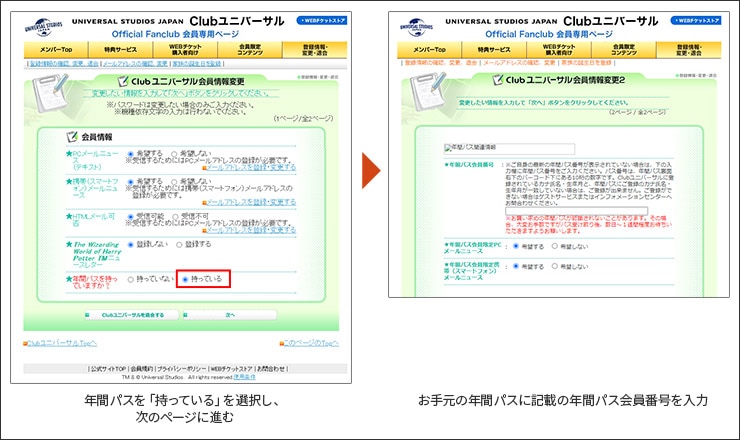This screenshot has height=440, width=740.
Task: Click 会員規約 footer link
Action: pos(142,369)
